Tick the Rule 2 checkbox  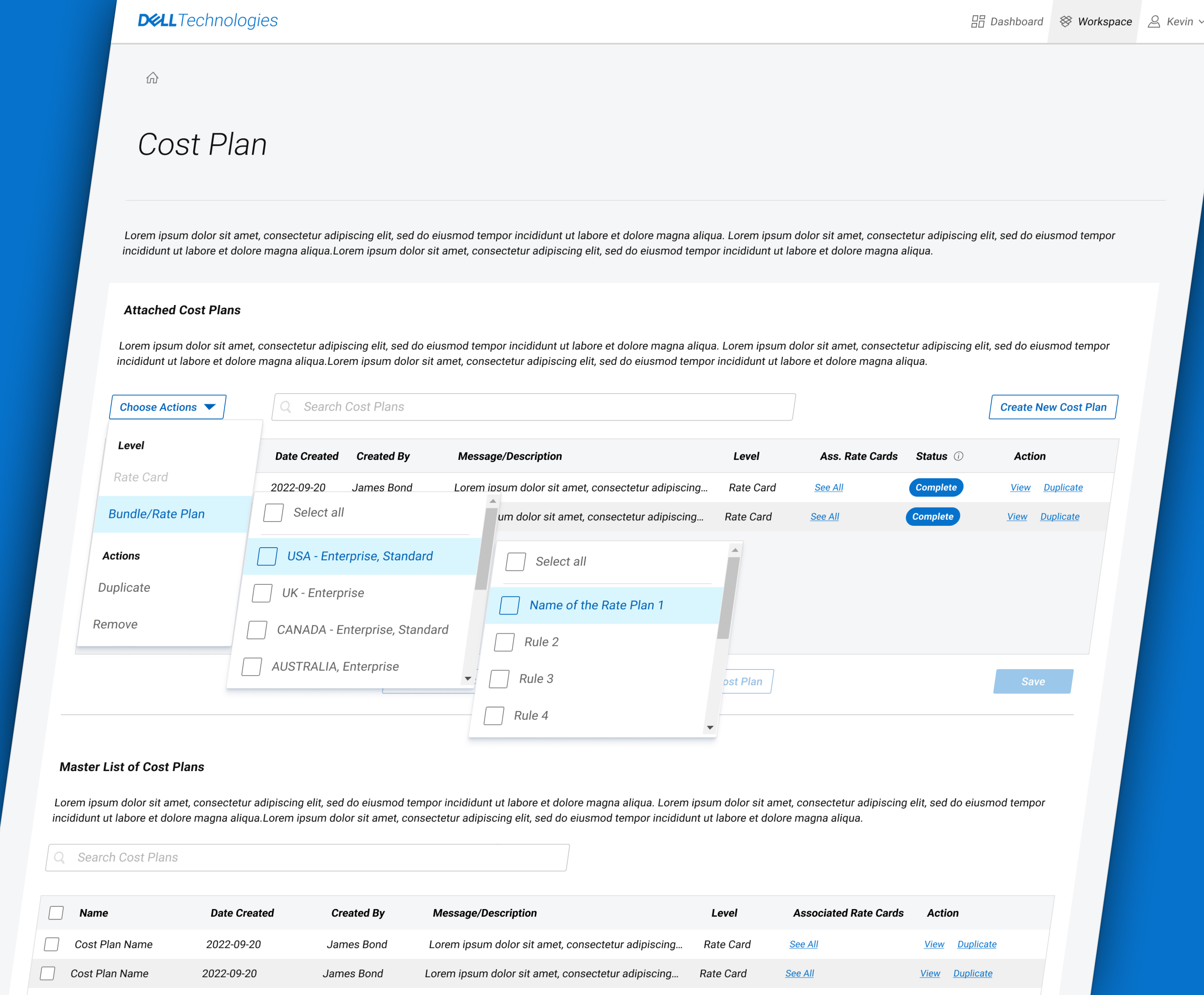(x=504, y=642)
